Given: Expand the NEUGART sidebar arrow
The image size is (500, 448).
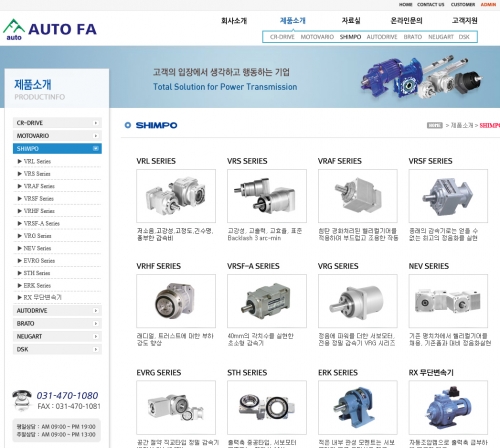Looking at the screenshot, I should pos(96,337).
